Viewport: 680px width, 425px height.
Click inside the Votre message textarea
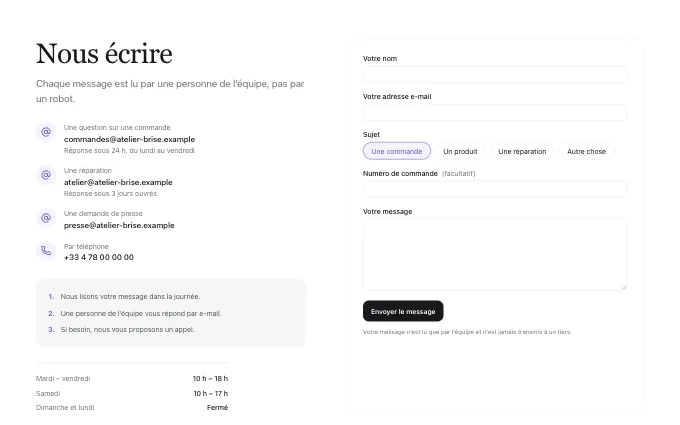point(495,255)
